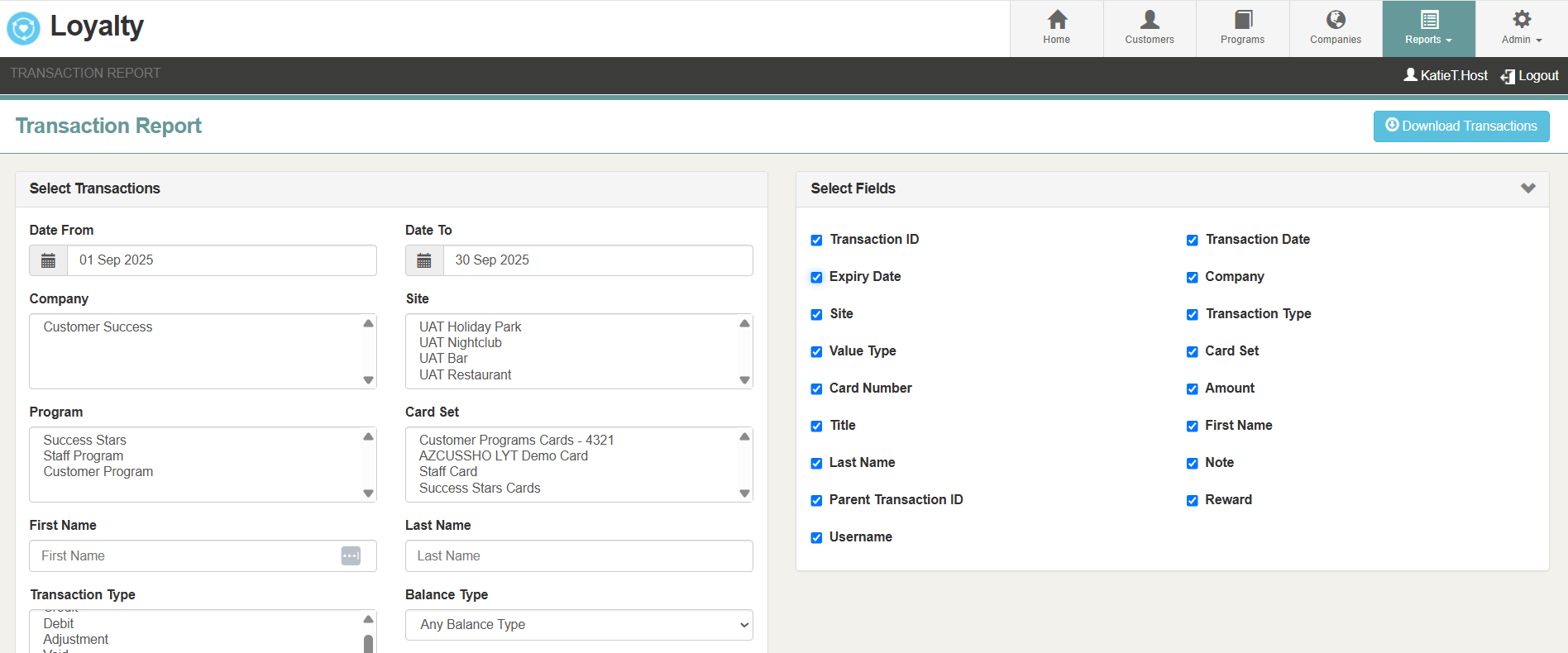This screenshot has width=1568, height=653.
Task: Open the Admin dropdown menu
Action: 1521,28
